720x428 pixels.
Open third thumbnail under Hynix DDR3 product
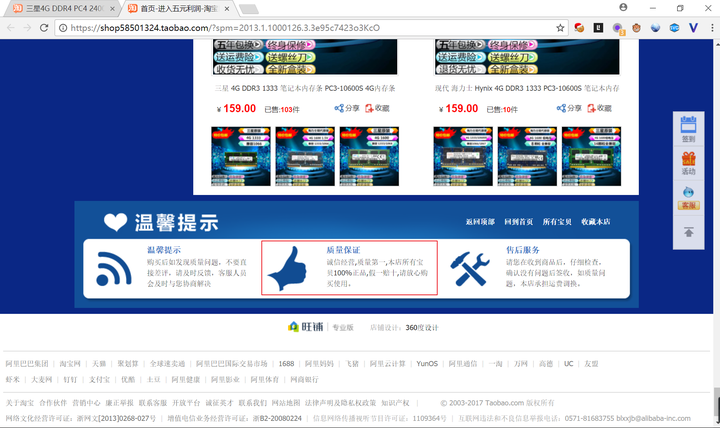[x=591, y=157]
